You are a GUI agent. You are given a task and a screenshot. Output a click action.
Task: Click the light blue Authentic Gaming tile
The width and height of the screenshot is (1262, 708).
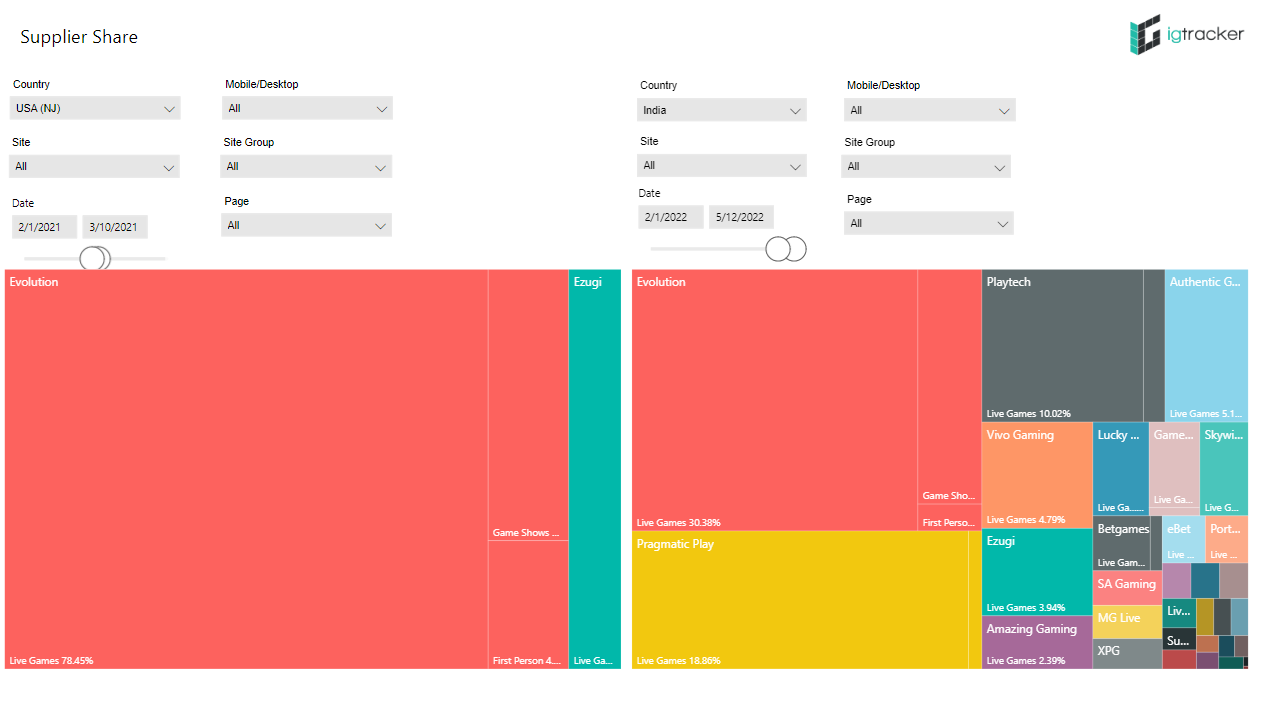tap(1206, 345)
